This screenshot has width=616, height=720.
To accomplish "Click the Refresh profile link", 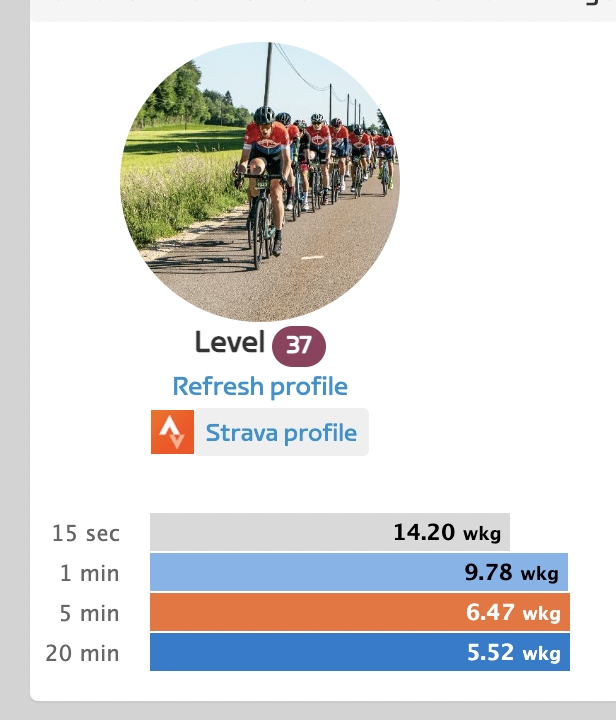I will 260,386.
